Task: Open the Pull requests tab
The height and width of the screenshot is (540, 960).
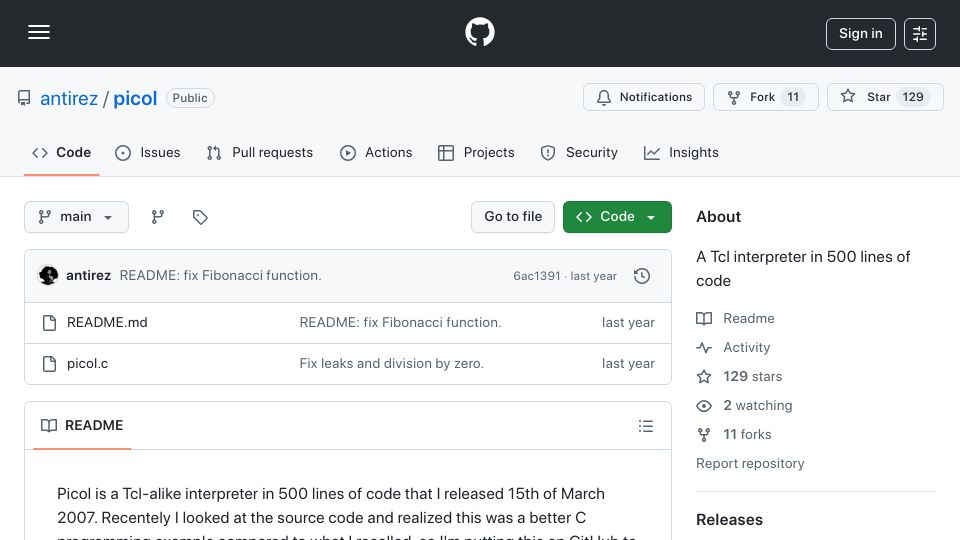Action: tap(260, 152)
